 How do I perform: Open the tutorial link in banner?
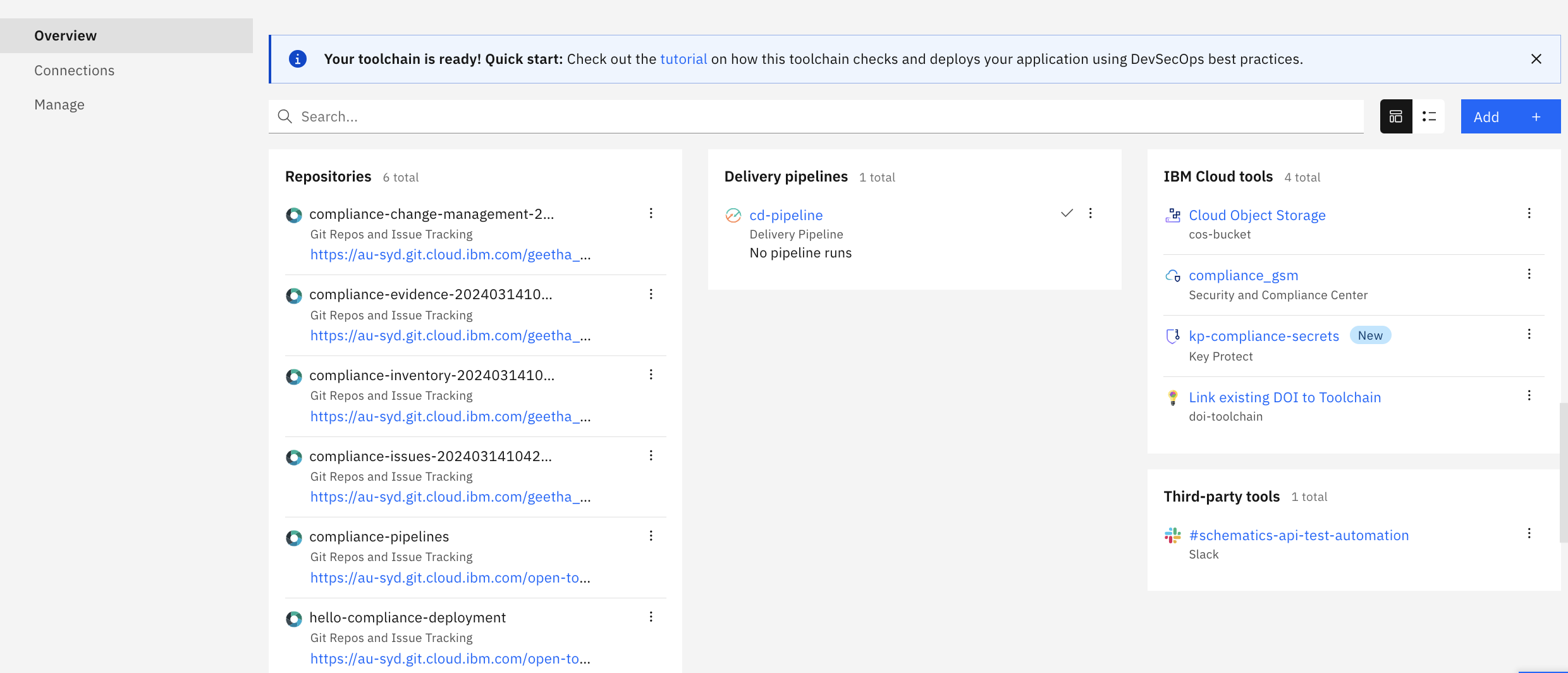[x=683, y=59]
